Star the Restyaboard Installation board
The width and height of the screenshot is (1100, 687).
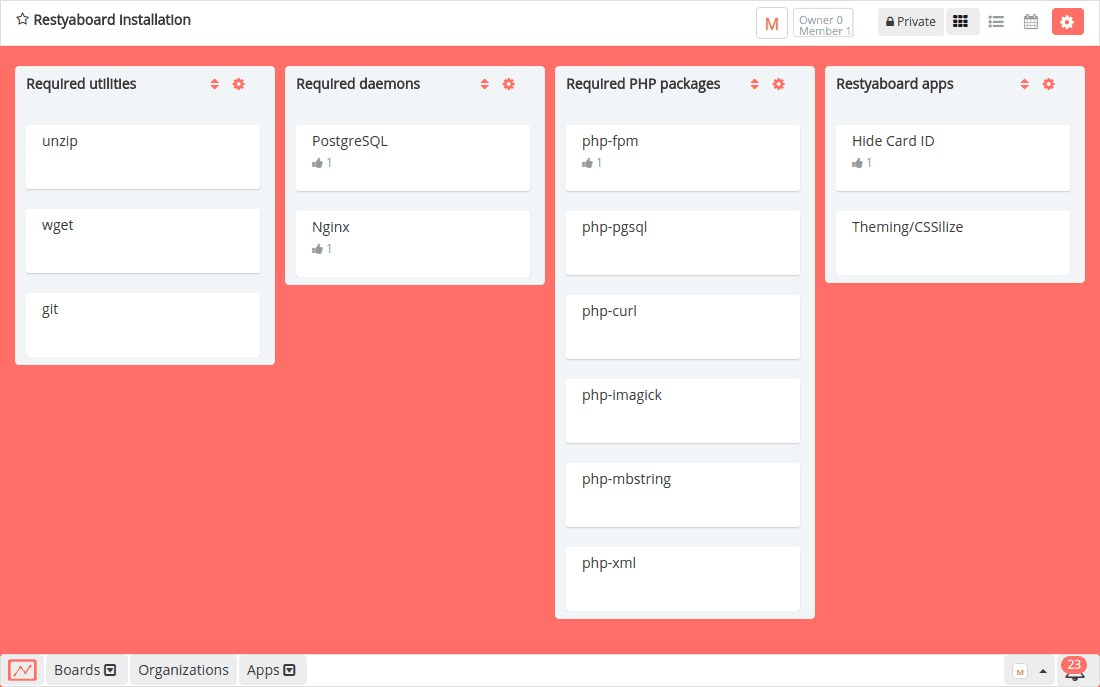point(22,20)
